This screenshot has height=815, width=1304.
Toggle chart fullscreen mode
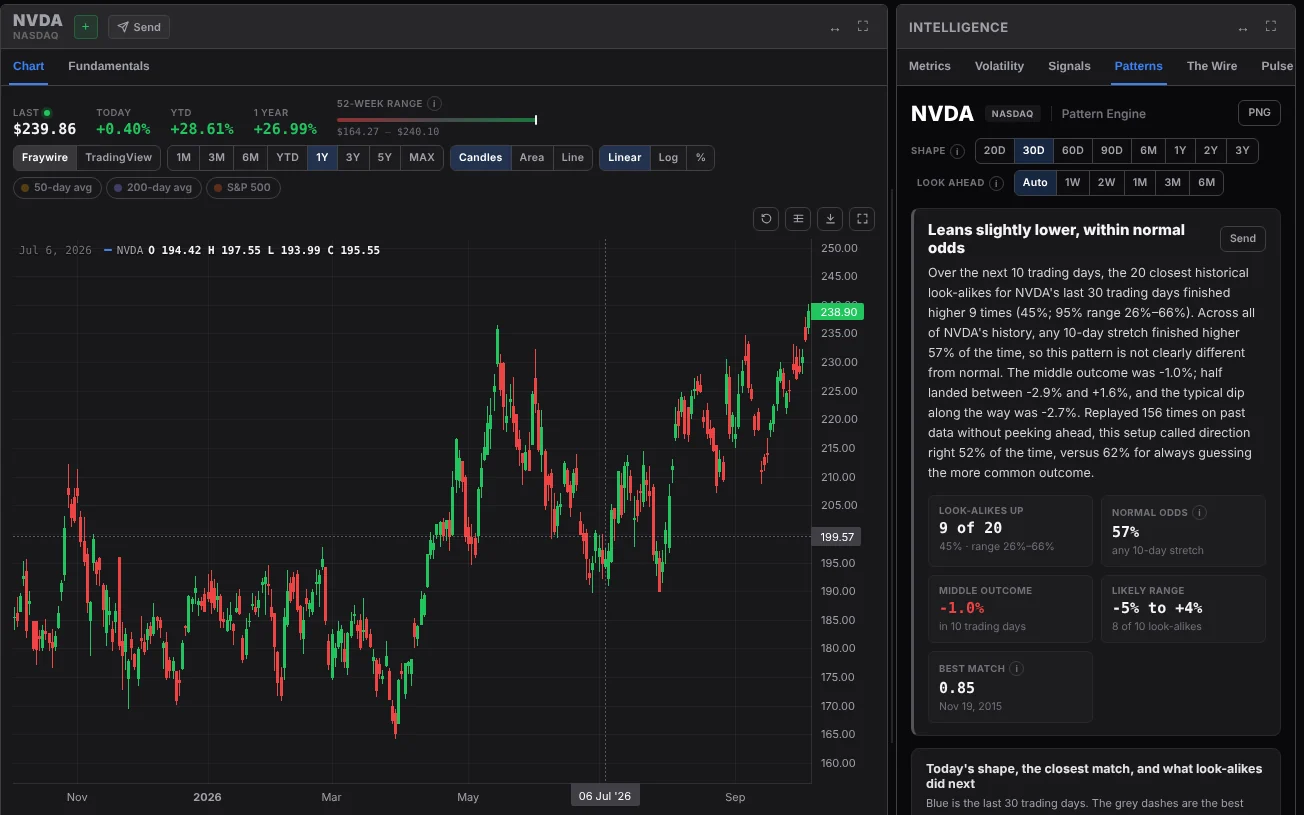[x=862, y=219]
